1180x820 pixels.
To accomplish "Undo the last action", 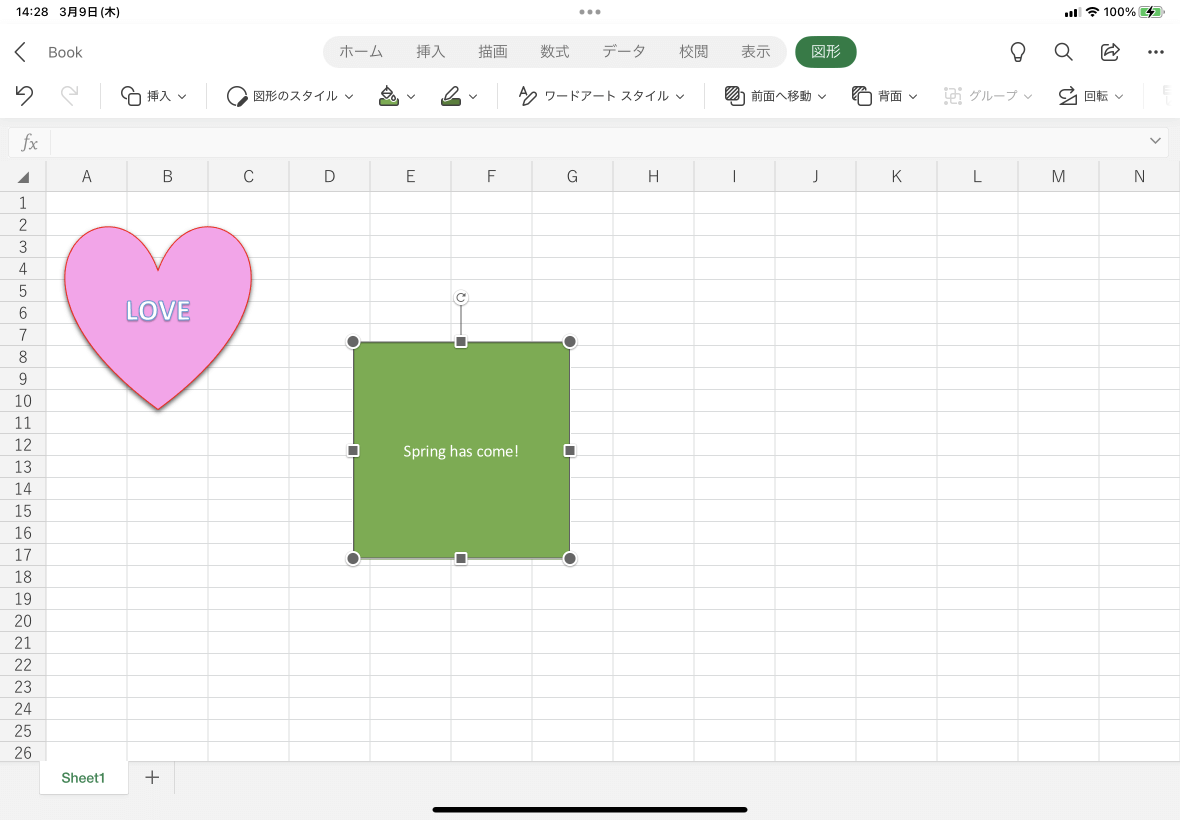I will [x=24, y=96].
